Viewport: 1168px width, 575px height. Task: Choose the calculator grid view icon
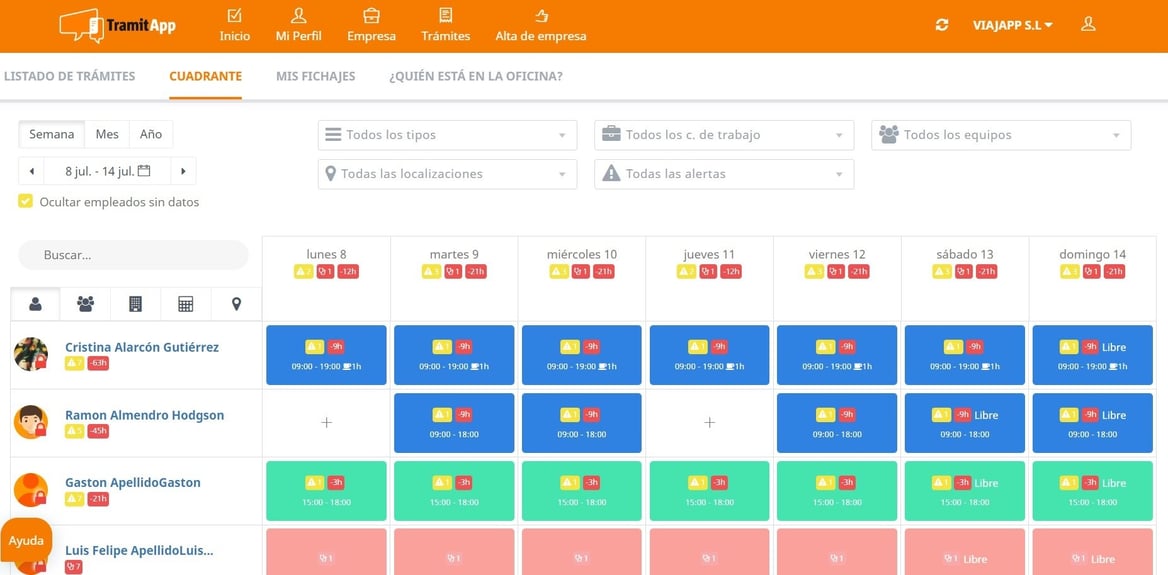[185, 304]
